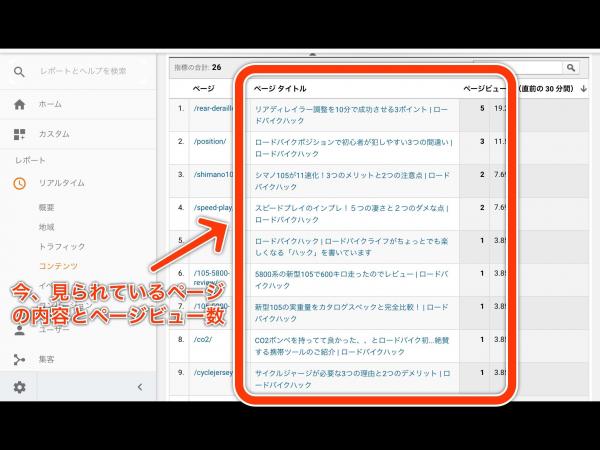Viewport: 600px width, 450px height.
Task: Click the home house icon
Action: (19, 104)
